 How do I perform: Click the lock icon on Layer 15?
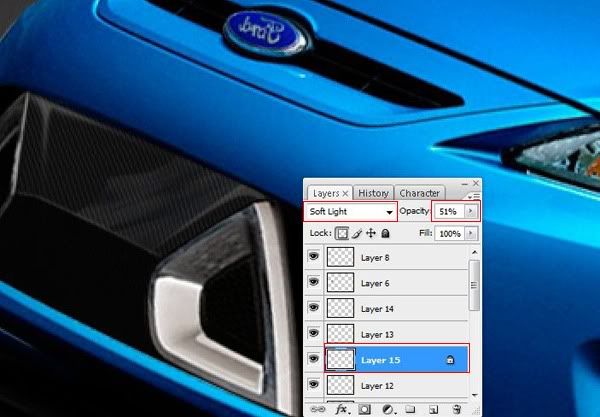tap(450, 360)
